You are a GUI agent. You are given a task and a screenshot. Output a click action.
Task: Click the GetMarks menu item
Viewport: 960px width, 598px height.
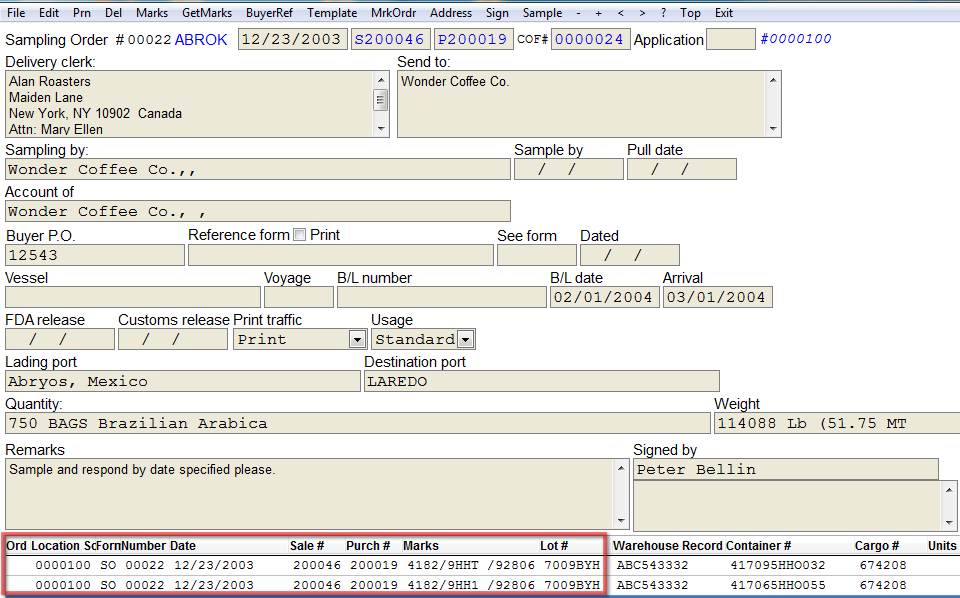pos(207,13)
